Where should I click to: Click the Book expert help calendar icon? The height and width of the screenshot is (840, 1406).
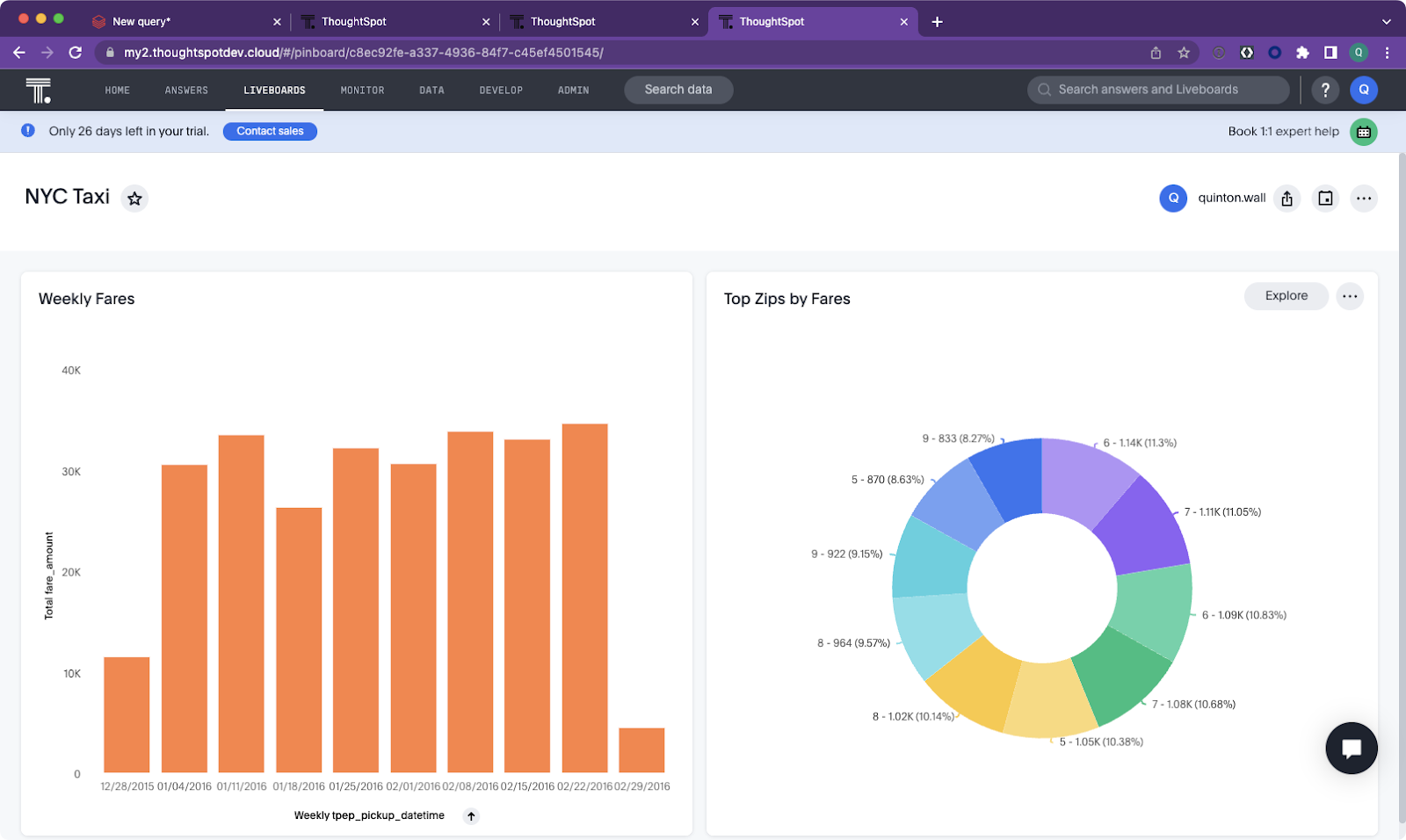click(x=1363, y=132)
